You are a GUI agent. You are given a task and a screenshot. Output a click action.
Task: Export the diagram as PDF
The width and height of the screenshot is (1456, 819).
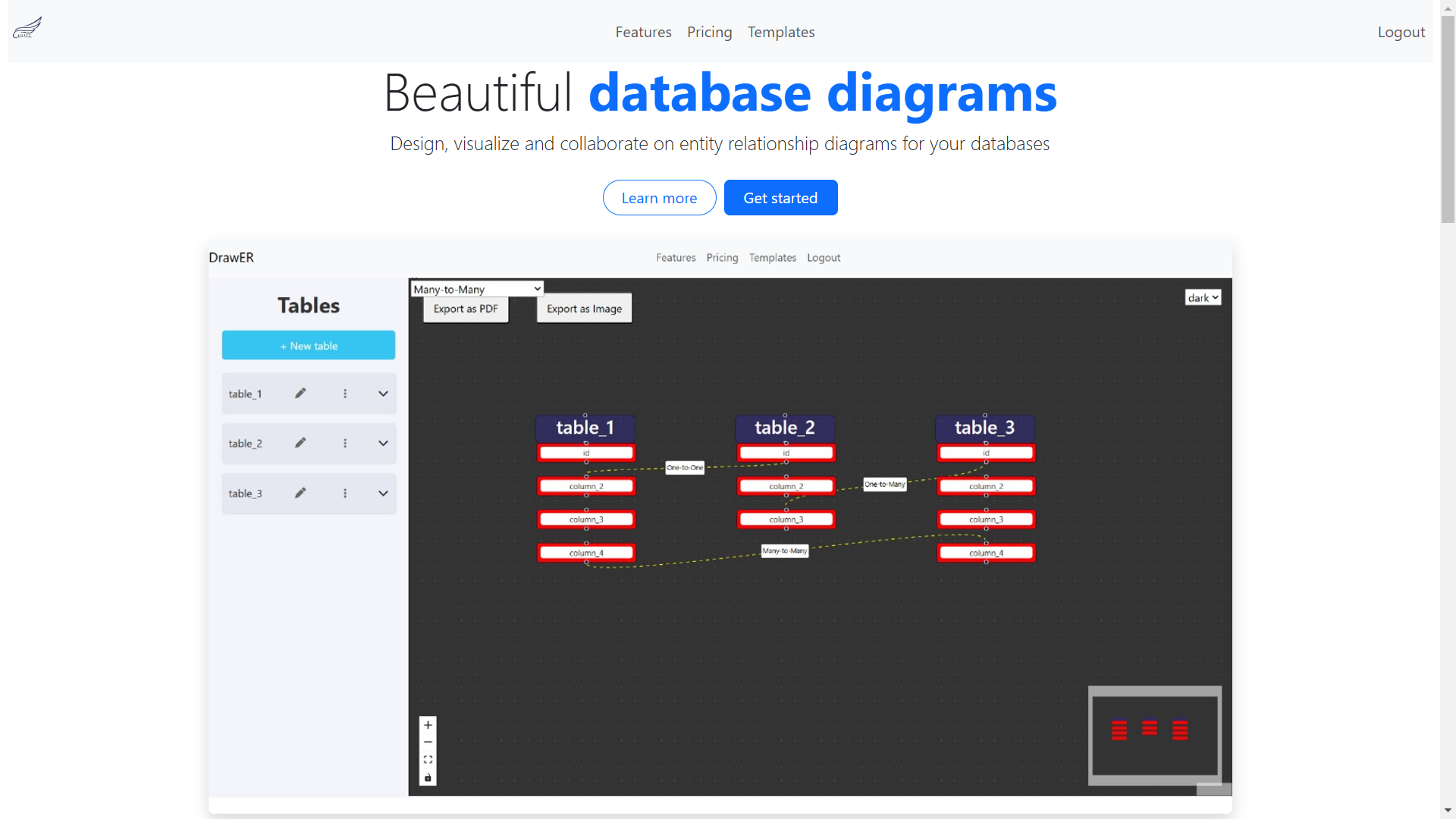(x=465, y=309)
